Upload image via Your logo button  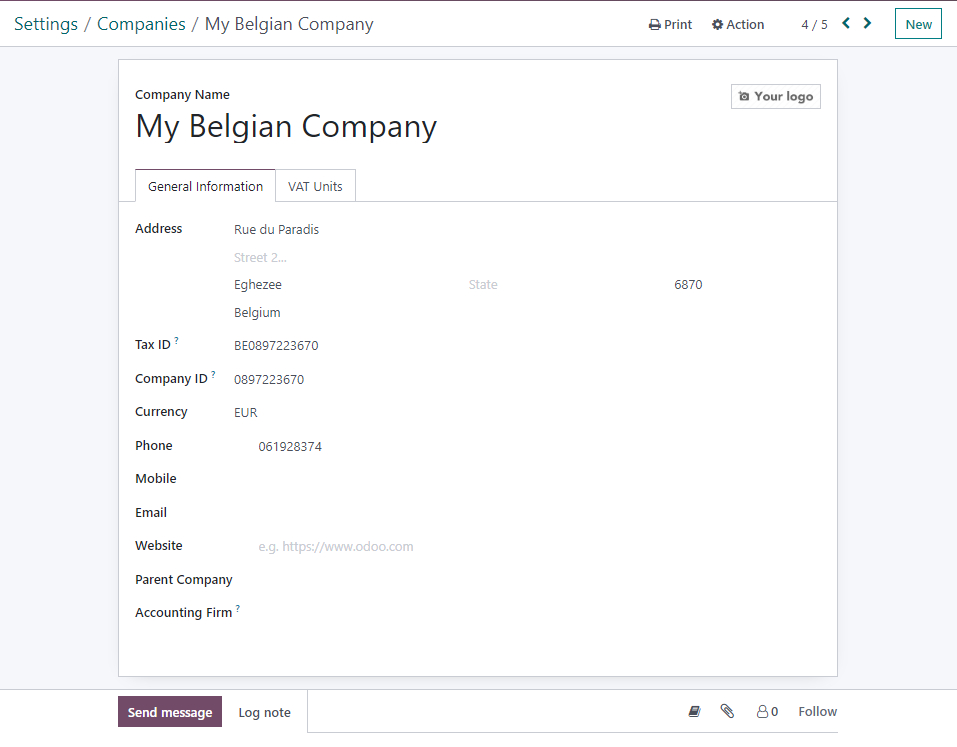[776, 96]
